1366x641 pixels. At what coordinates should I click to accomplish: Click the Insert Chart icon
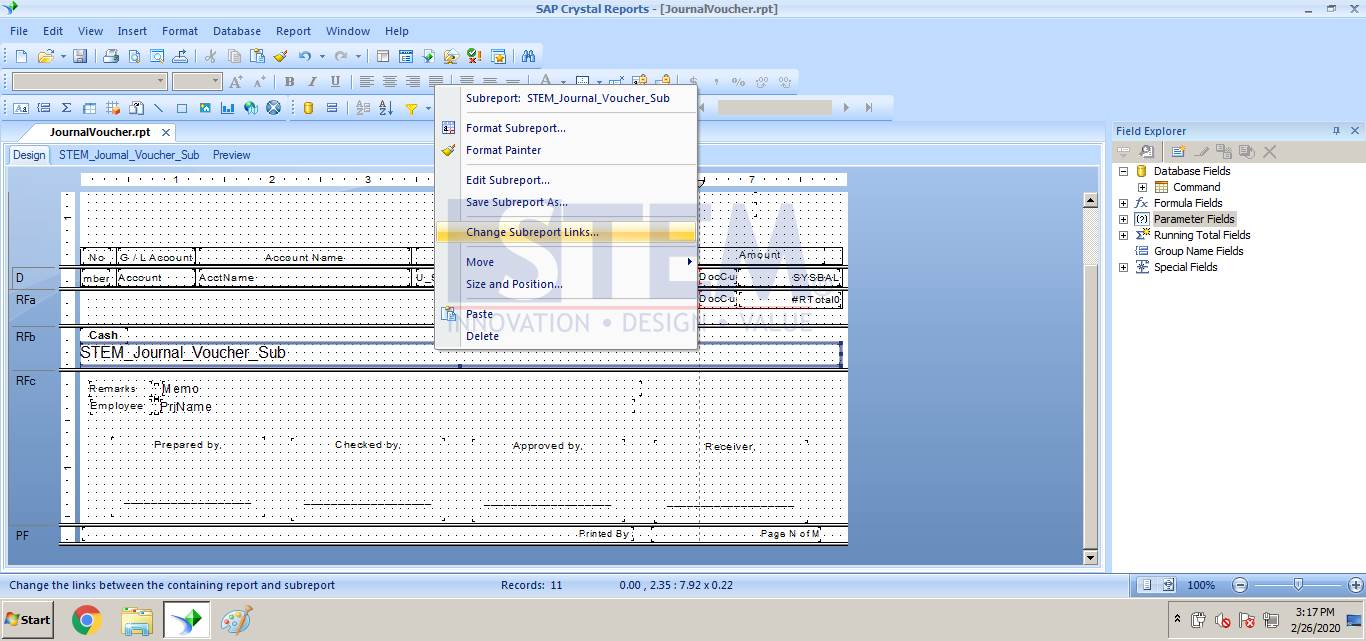point(227,108)
